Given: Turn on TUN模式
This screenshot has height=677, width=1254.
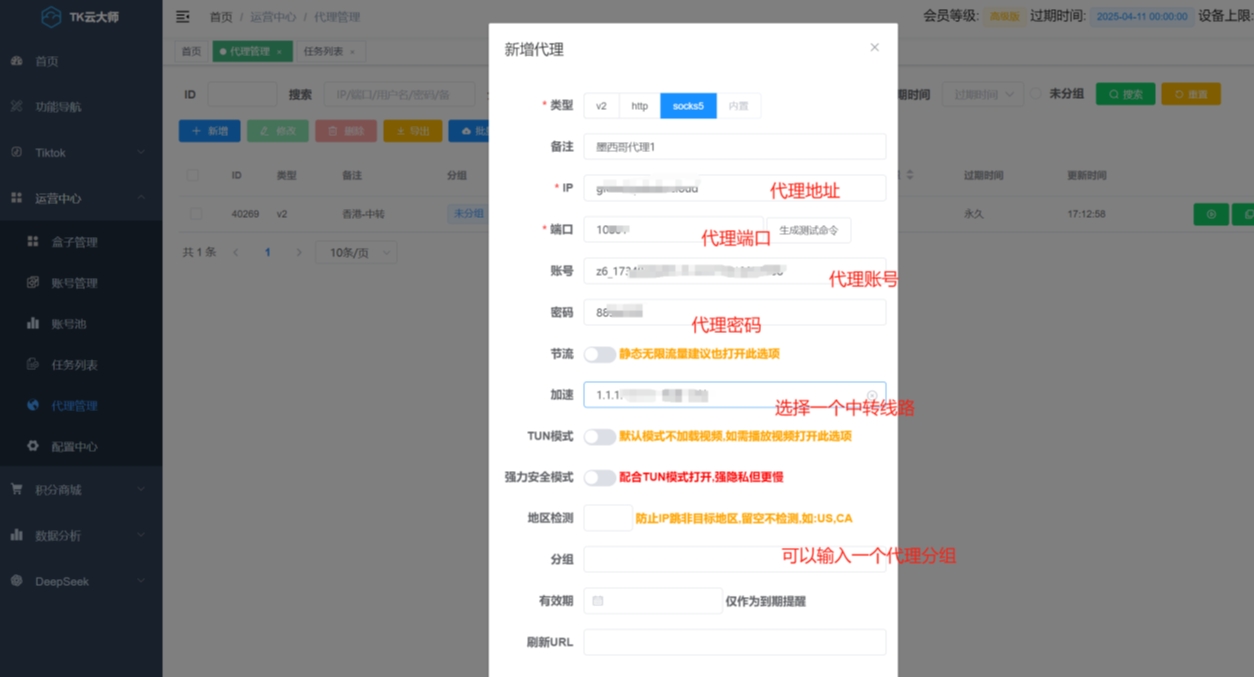Looking at the screenshot, I should point(600,436).
